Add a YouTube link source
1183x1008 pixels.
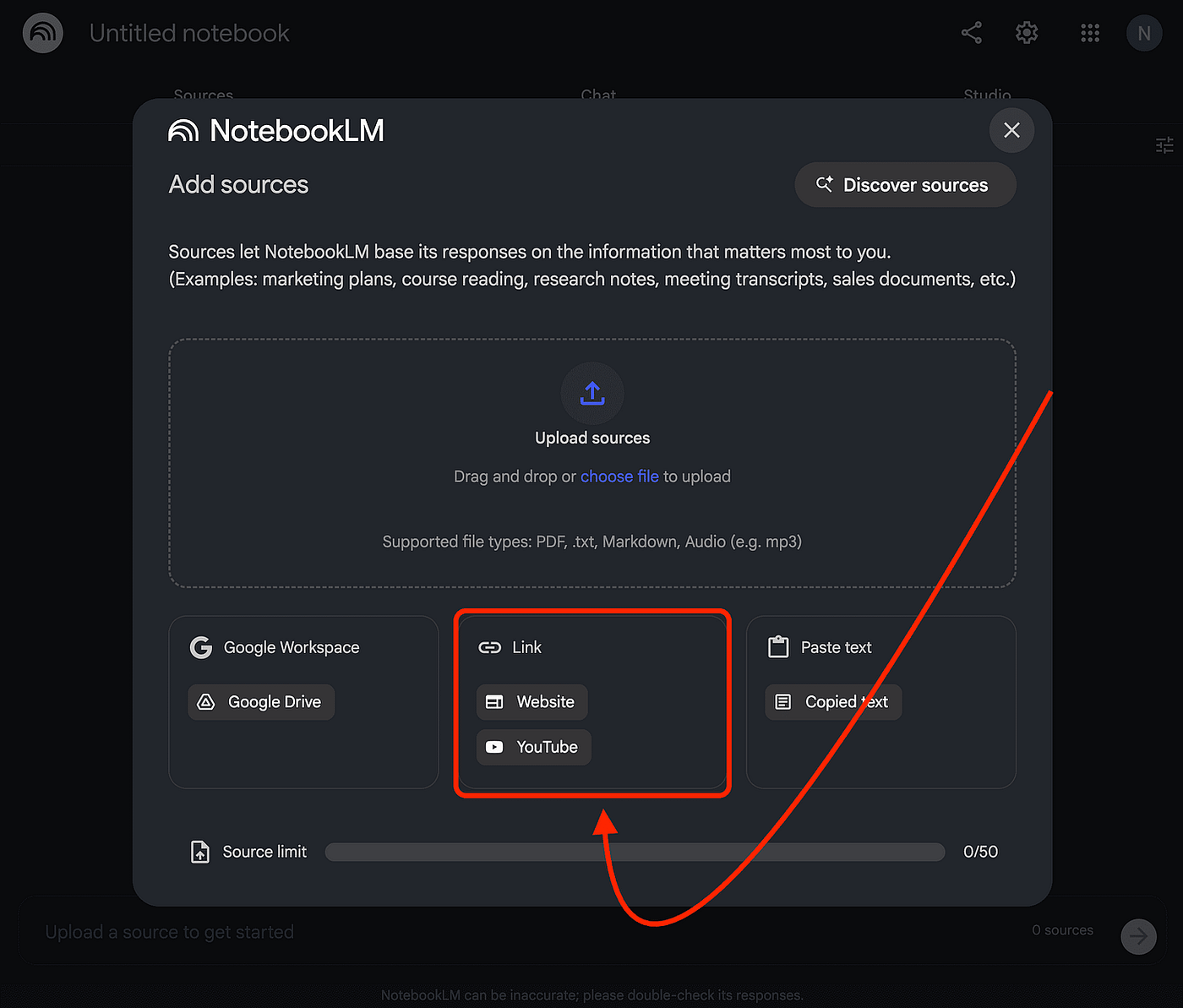tap(533, 747)
